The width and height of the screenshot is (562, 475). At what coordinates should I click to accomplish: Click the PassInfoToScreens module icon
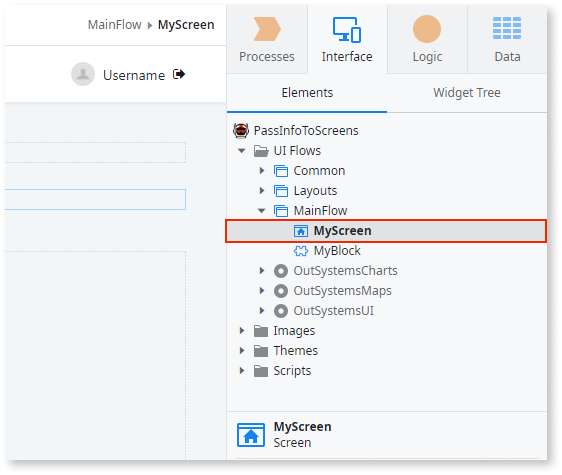[241, 130]
